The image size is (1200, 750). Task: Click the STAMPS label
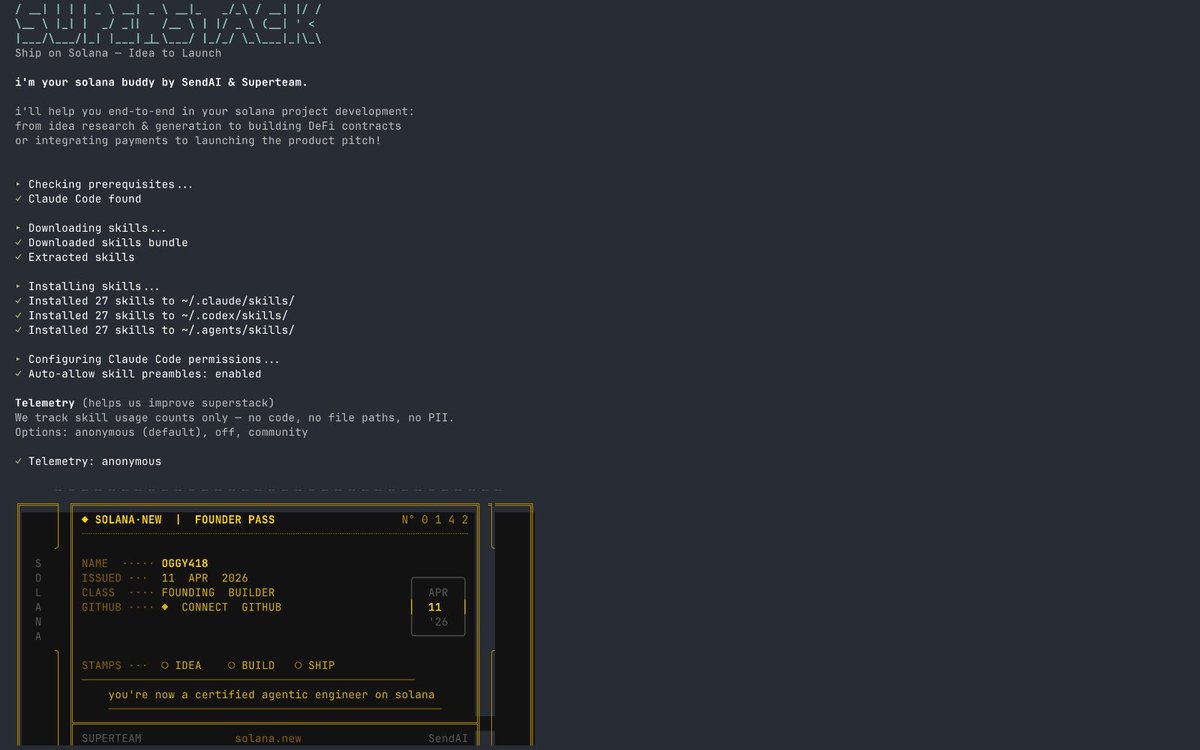coord(102,665)
